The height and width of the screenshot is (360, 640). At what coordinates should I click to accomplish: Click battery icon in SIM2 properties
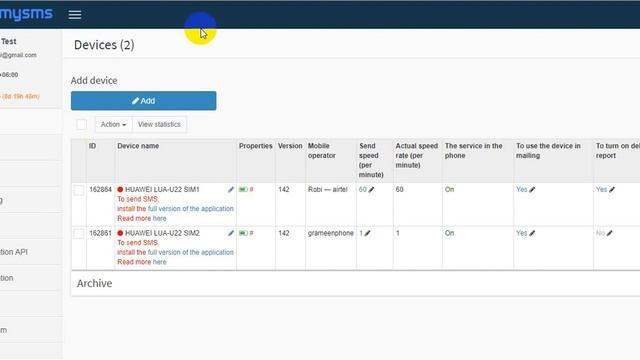pos(243,233)
